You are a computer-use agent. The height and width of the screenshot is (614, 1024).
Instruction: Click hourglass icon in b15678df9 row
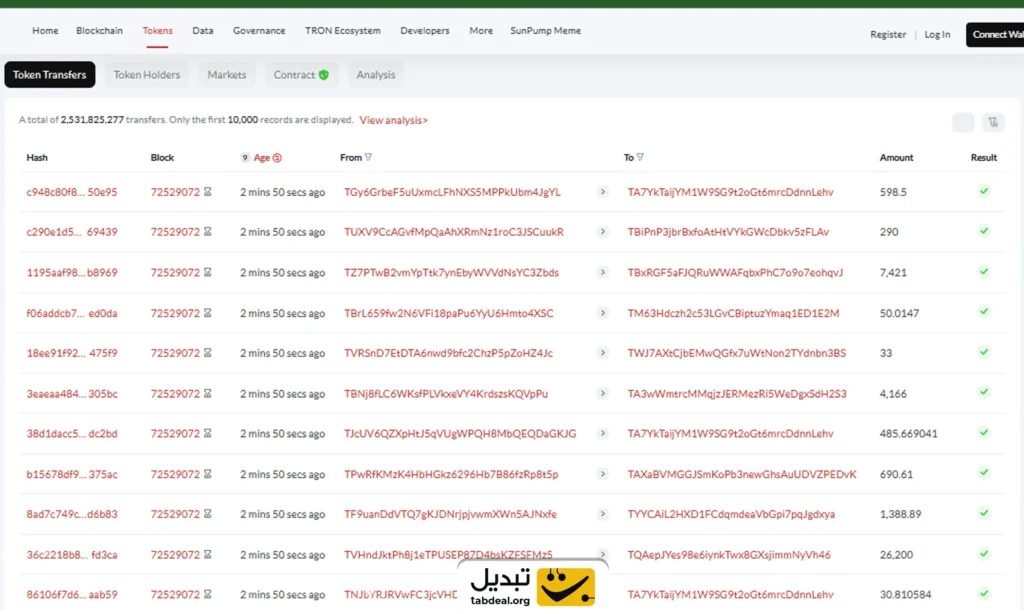(208, 474)
